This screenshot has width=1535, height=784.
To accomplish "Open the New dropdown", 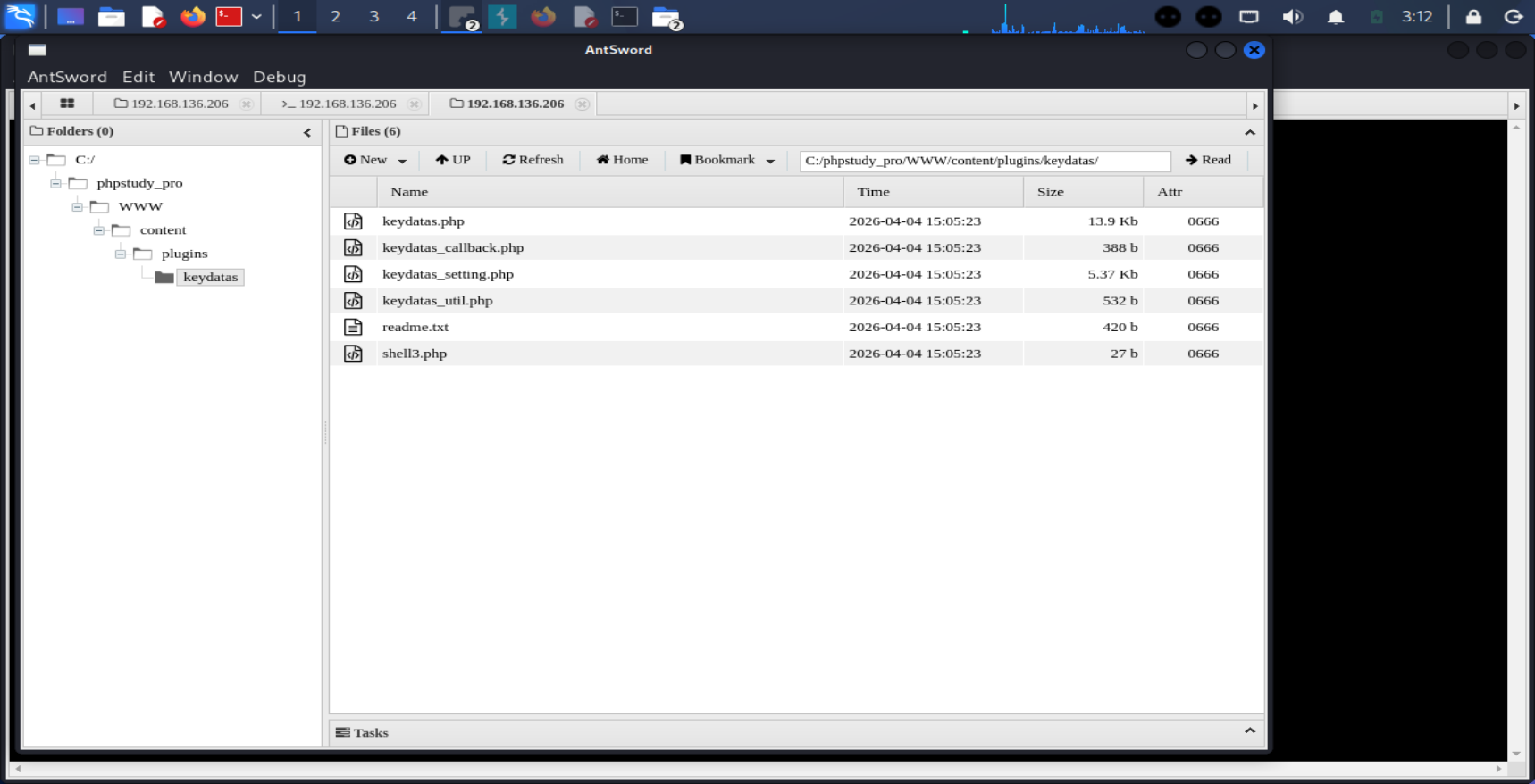I will point(375,160).
